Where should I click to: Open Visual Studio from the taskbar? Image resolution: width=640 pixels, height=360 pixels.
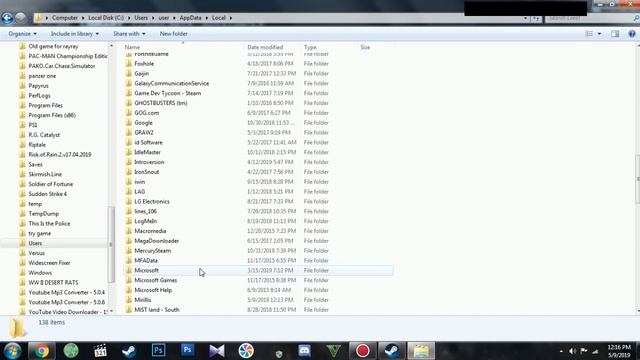[217, 351]
